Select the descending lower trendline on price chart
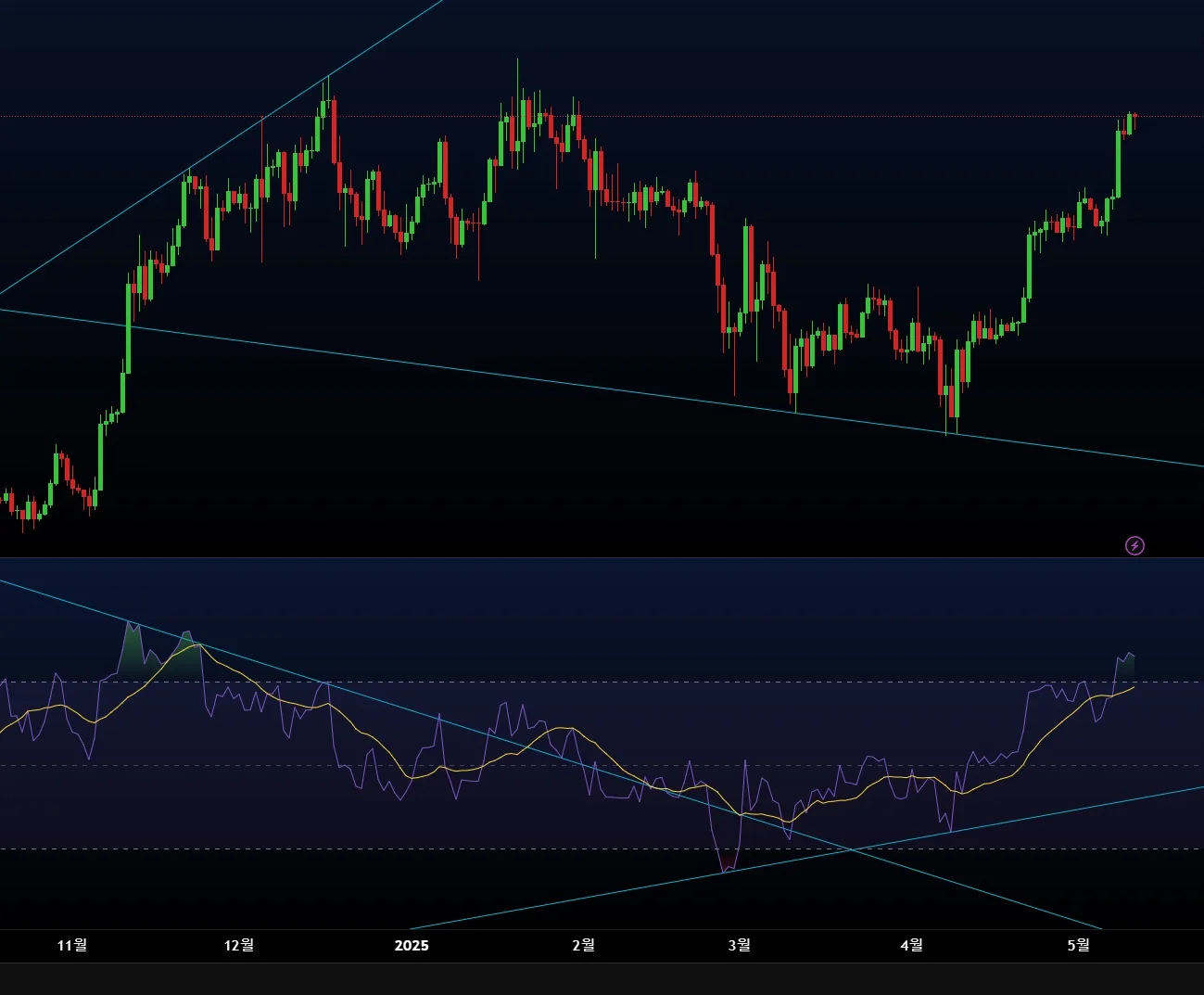Image resolution: width=1204 pixels, height=995 pixels. click(x=602, y=388)
